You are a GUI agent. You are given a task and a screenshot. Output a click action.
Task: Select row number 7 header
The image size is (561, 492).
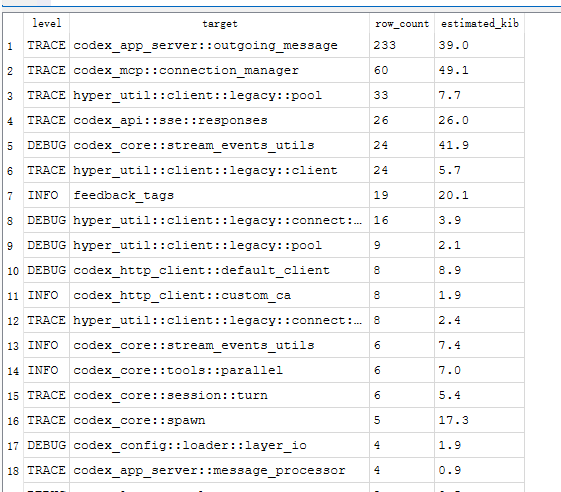(x=13, y=195)
